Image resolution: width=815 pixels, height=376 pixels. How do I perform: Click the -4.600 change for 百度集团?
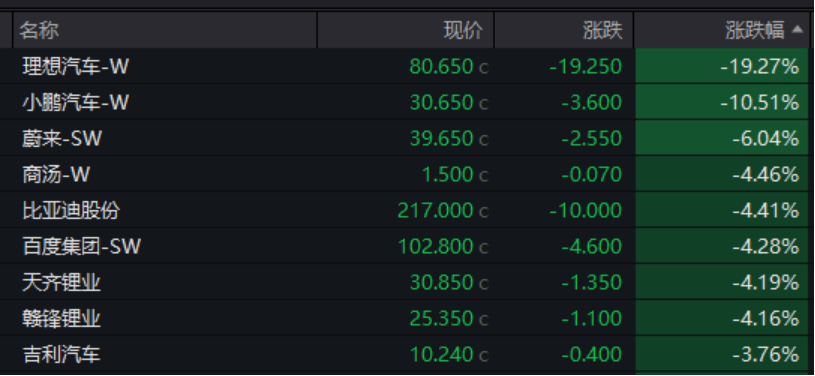pyautogui.click(x=591, y=247)
